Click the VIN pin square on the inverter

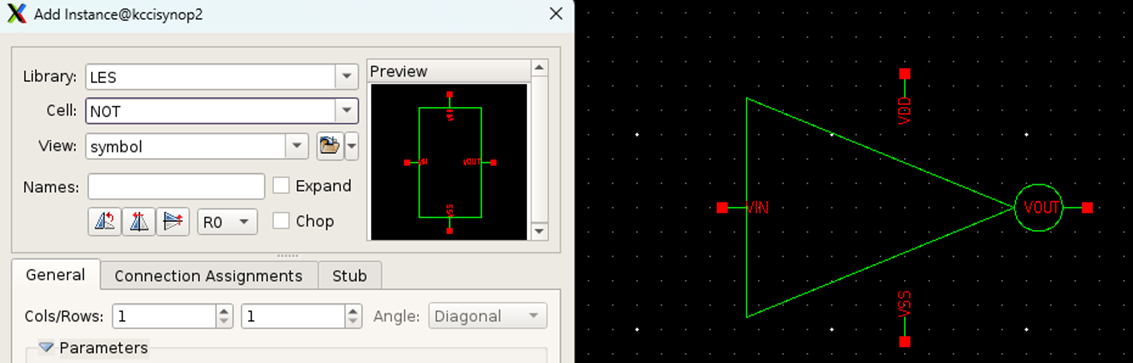[722, 208]
